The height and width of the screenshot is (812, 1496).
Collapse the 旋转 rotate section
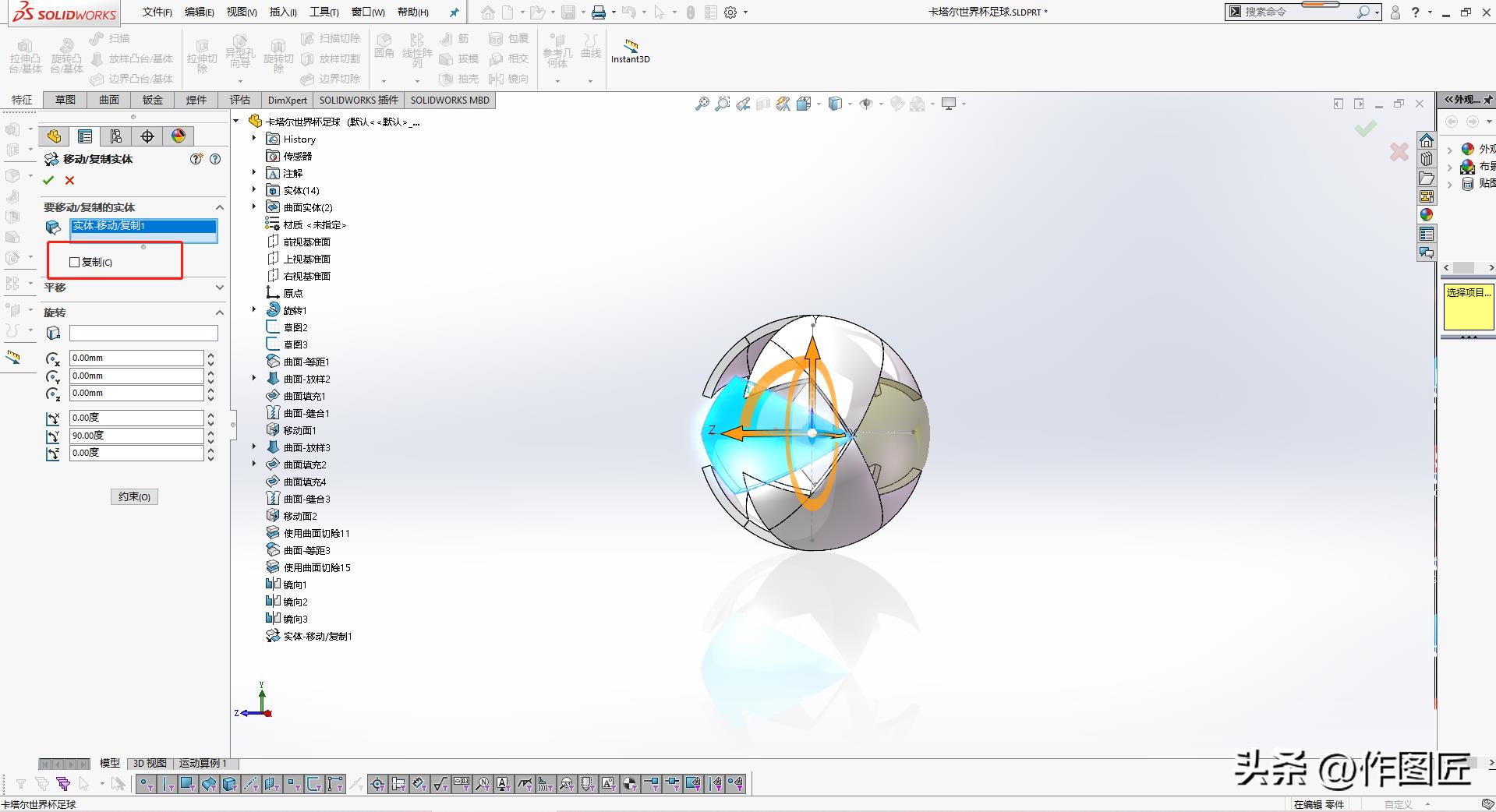coord(219,312)
